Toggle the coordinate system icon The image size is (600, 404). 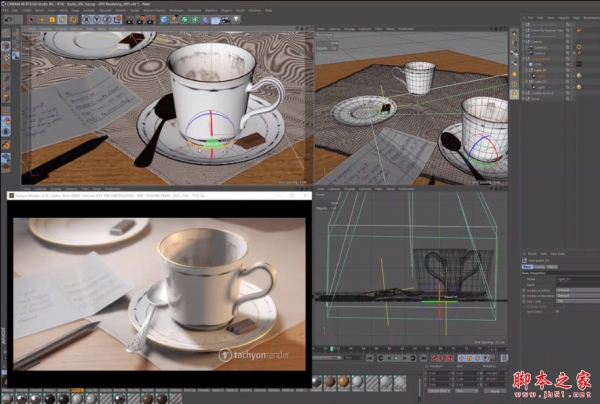[118, 19]
